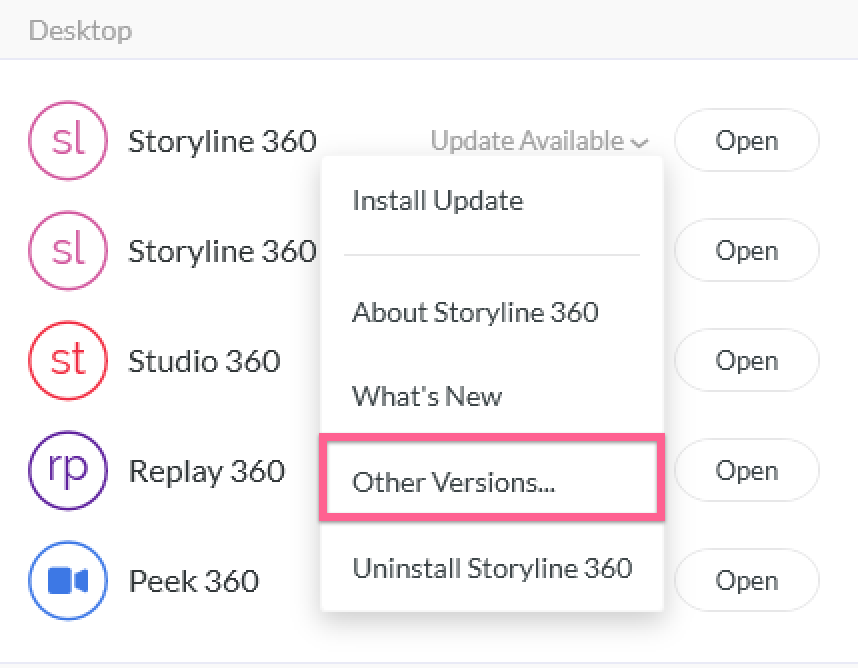Click Open for the second Storyline 360
The width and height of the screenshot is (858, 668).
(746, 251)
